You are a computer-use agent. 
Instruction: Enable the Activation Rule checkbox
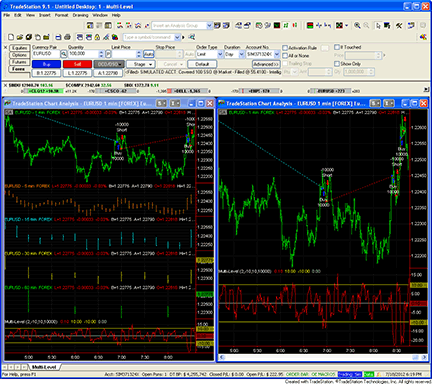(x=285, y=48)
